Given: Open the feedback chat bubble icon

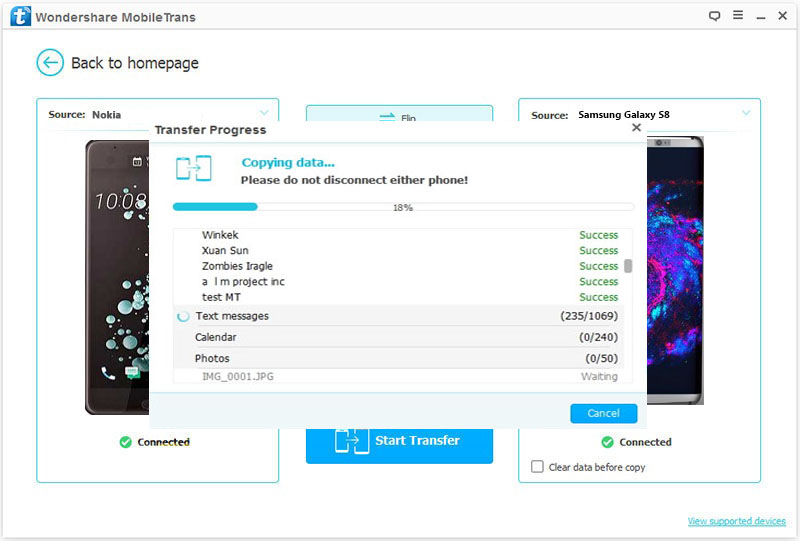Looking at the screenshot, I should tap(714, 16).
